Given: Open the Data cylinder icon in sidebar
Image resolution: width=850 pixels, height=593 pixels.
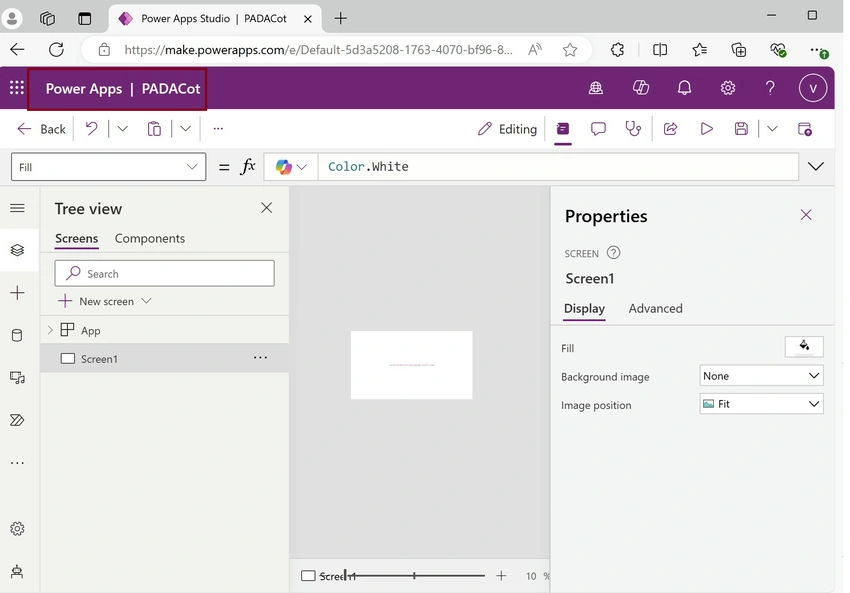Looking at the screenshot, I should [17, 335].
